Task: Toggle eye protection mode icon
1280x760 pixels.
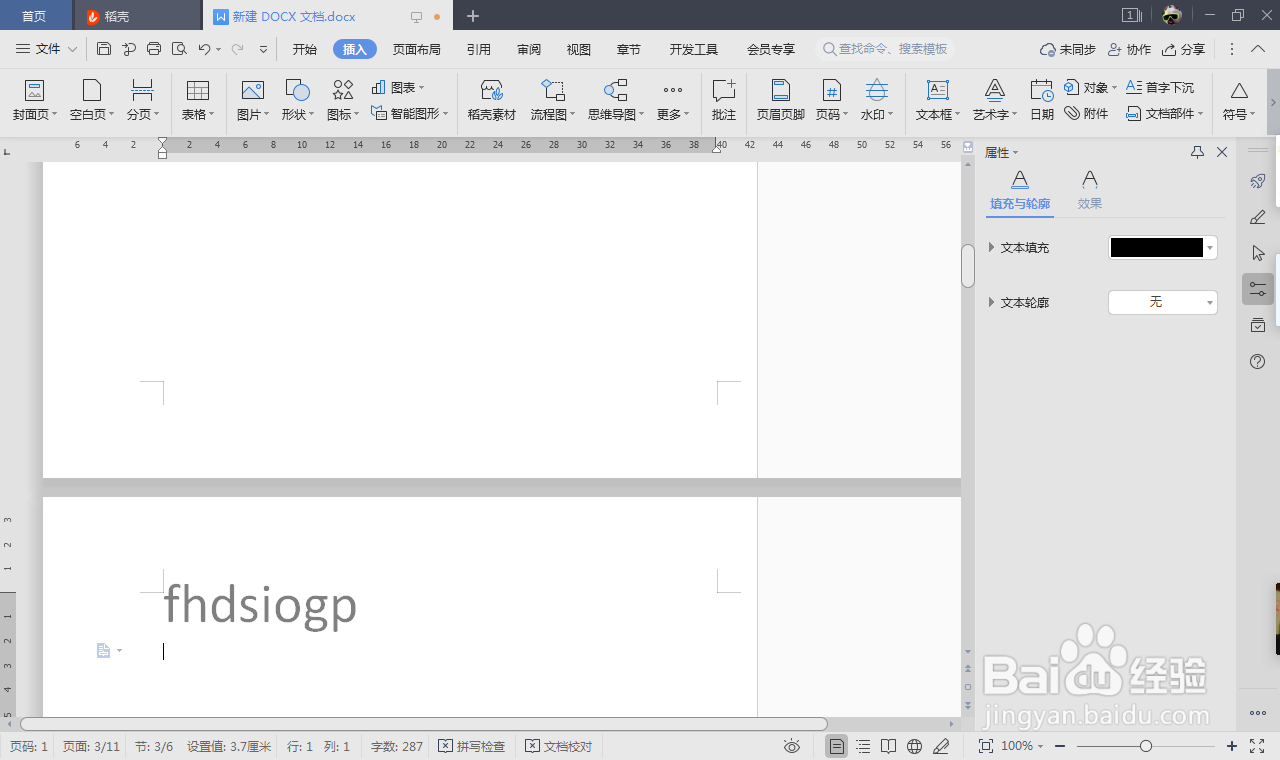Action: pos(792,746)
